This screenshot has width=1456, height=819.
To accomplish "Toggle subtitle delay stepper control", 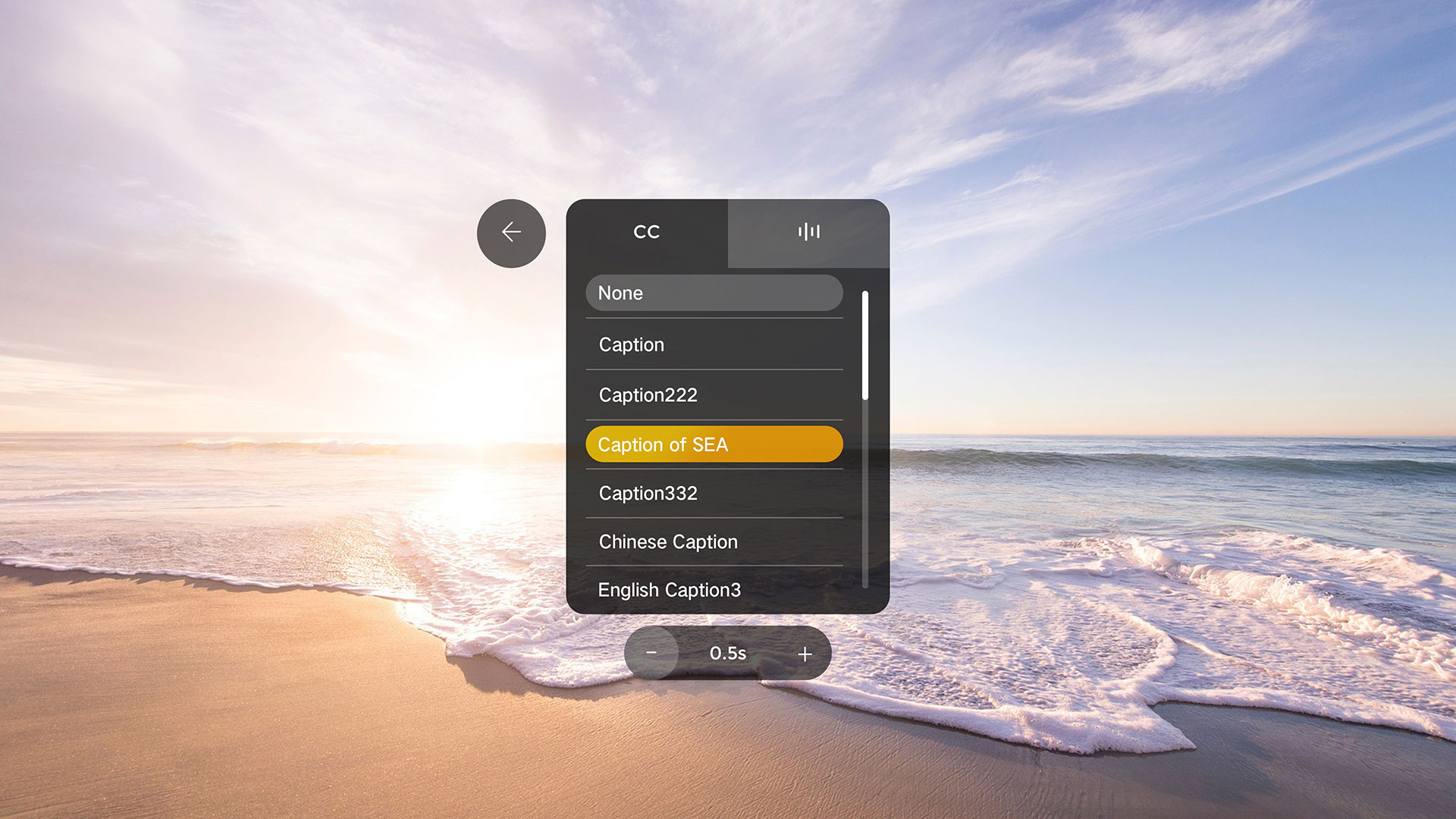I will click(x=727, y=653).
